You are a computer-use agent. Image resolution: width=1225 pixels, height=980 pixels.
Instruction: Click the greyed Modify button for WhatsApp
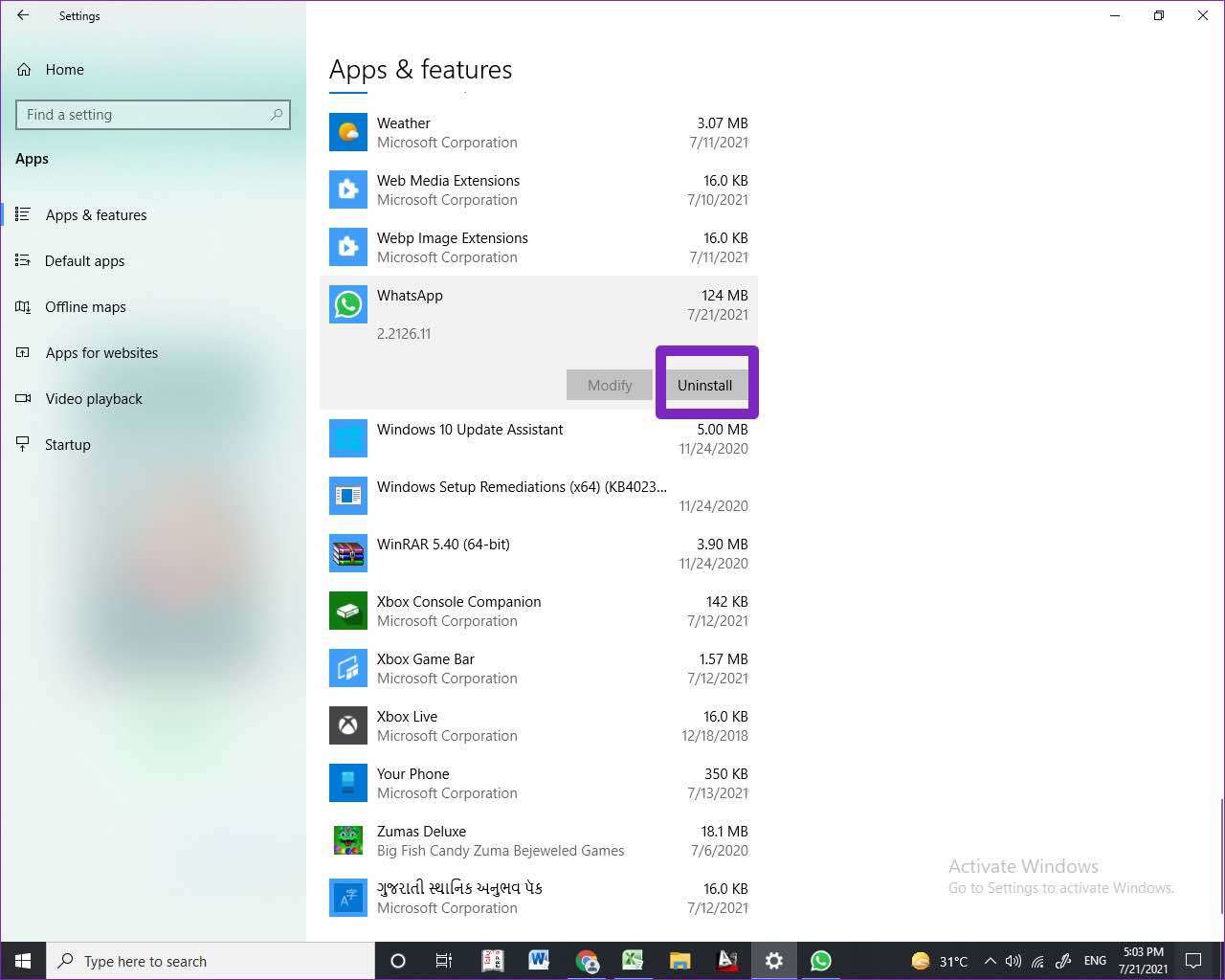610,385
